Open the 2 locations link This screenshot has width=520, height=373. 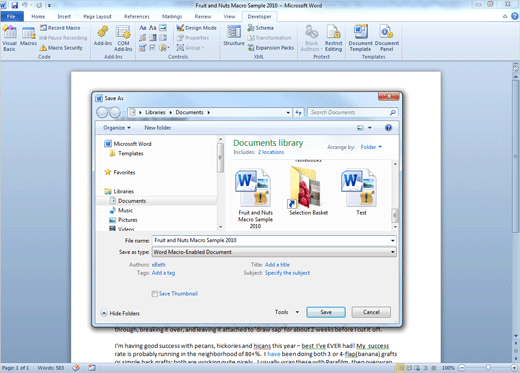coord(271,152)
